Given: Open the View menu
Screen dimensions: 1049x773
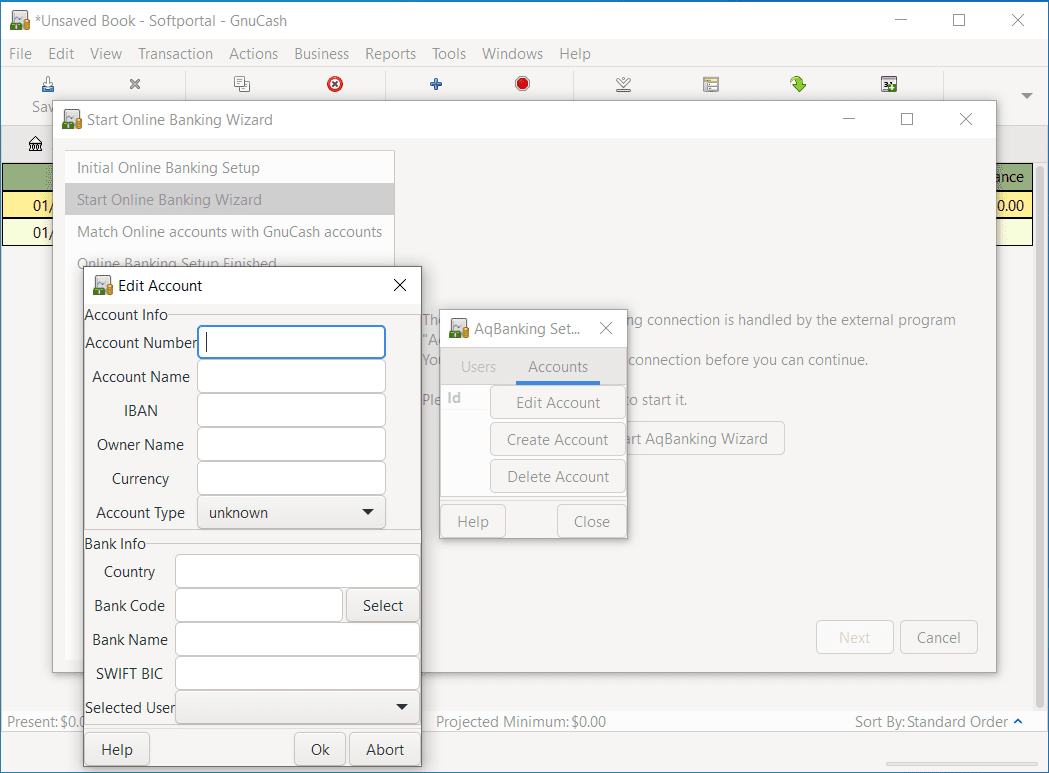Looking at the screenshot, I should pyautogui.click(x=106, y=54).
